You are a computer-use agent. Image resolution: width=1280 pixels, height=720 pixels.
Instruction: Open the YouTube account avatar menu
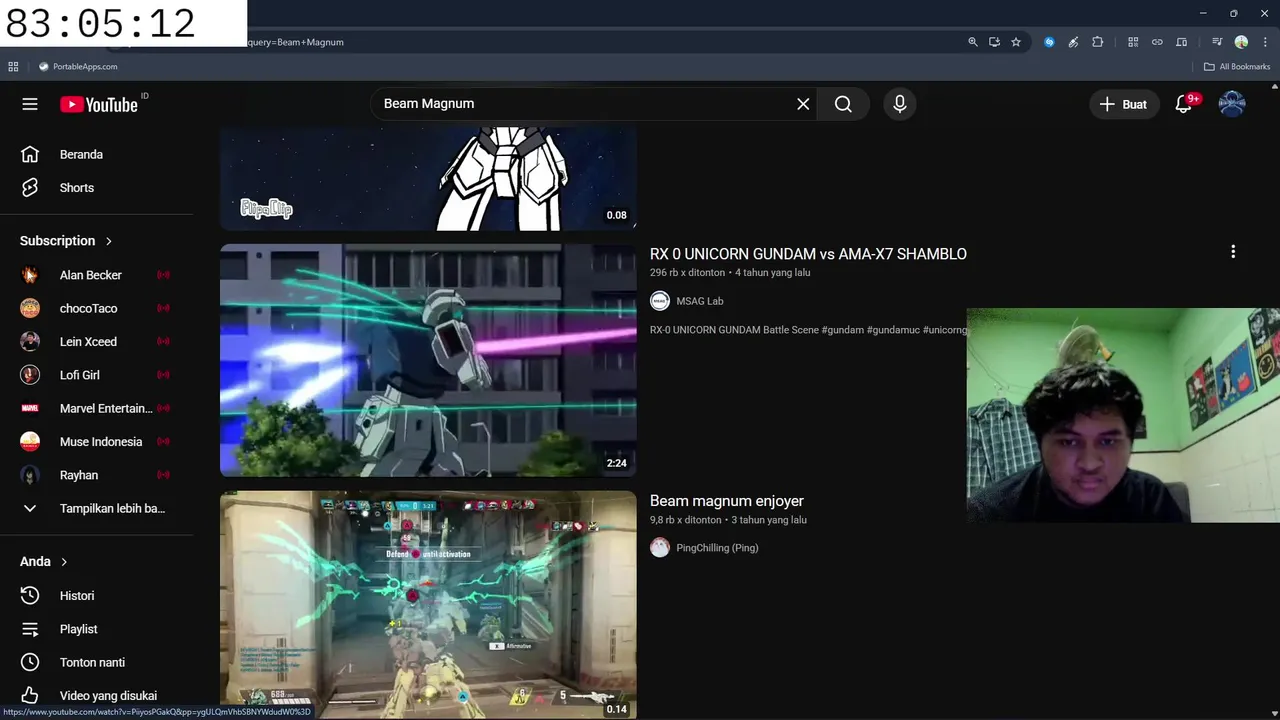[x=1232, y=104]
